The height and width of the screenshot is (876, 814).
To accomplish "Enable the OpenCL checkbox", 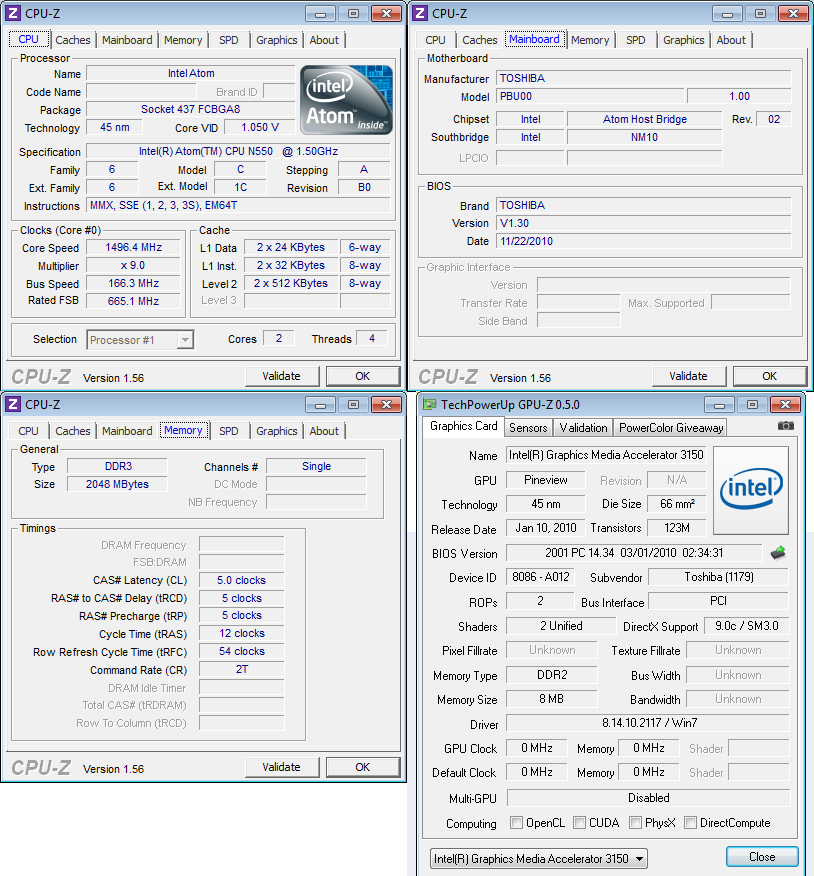I will (516, 823).
